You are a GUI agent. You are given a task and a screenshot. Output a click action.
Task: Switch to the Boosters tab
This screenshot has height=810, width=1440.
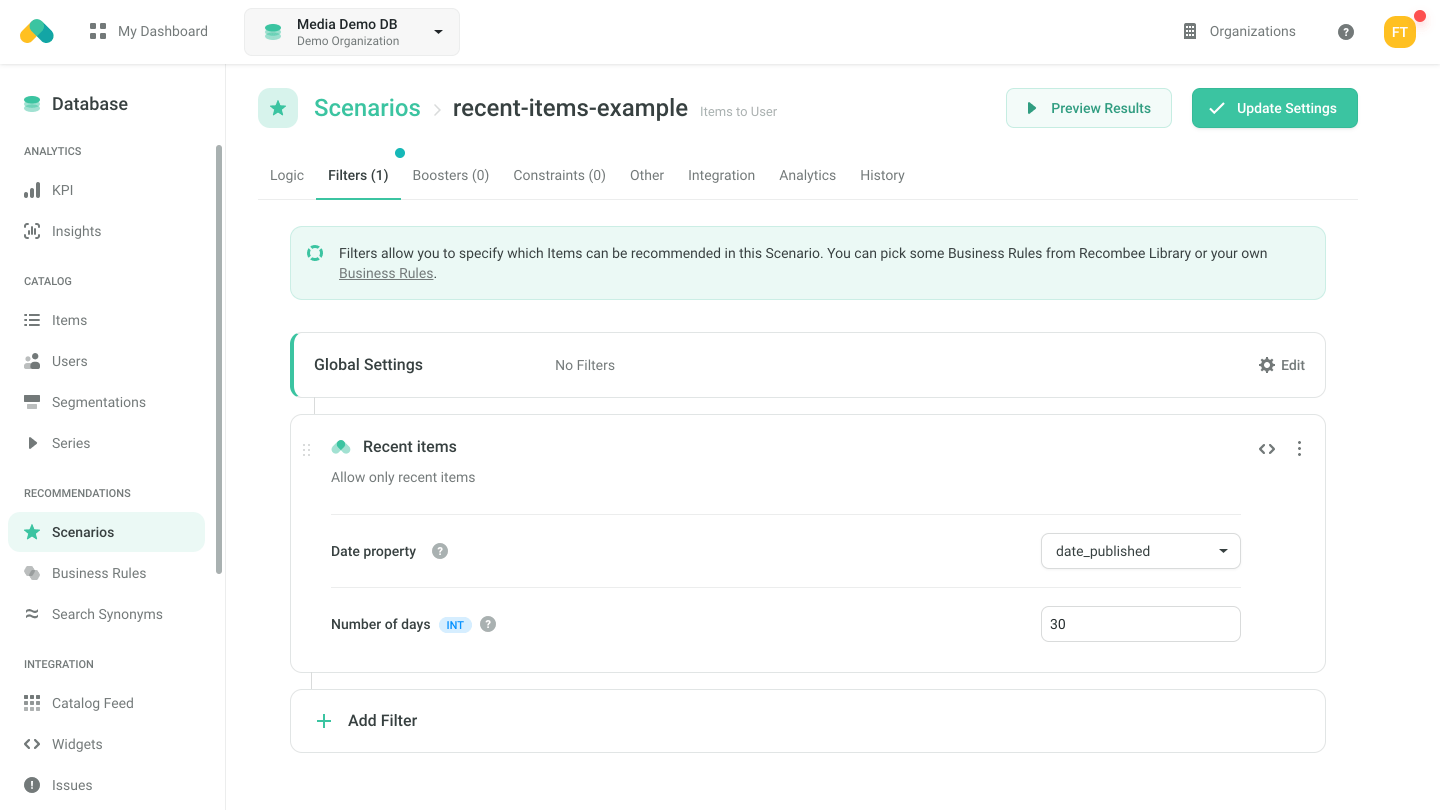click(x=450, y=175)
